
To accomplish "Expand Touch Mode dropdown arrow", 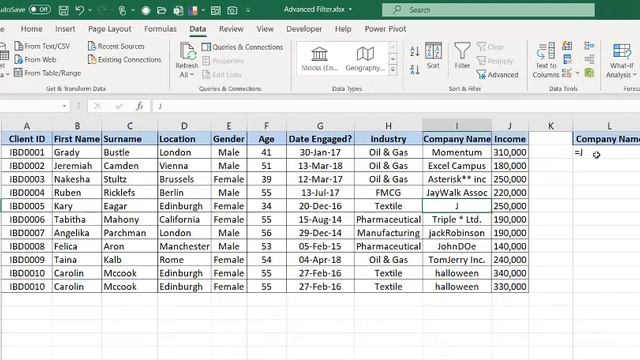I will coord(133,10).
